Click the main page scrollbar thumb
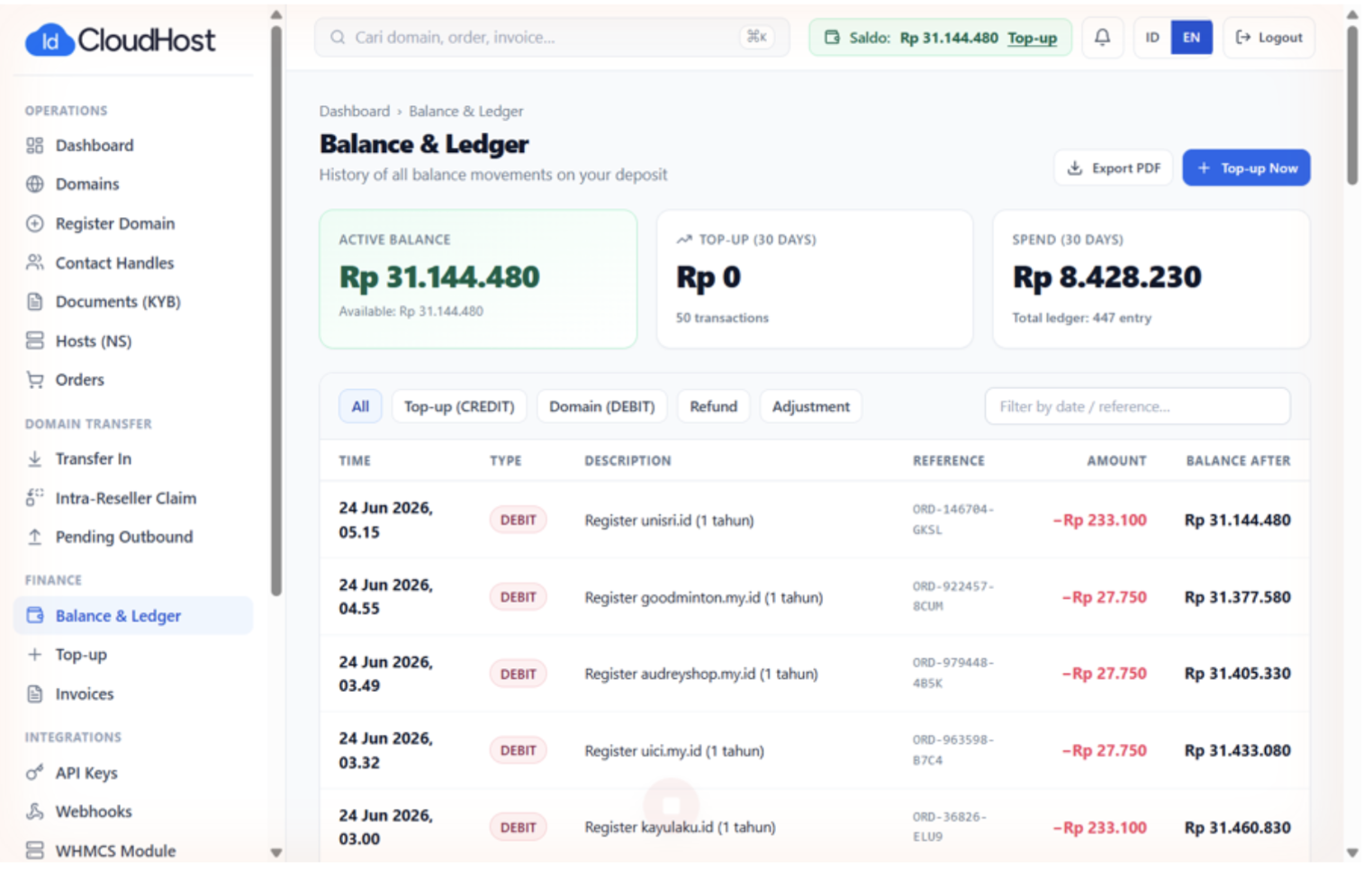 point(1352,105)
